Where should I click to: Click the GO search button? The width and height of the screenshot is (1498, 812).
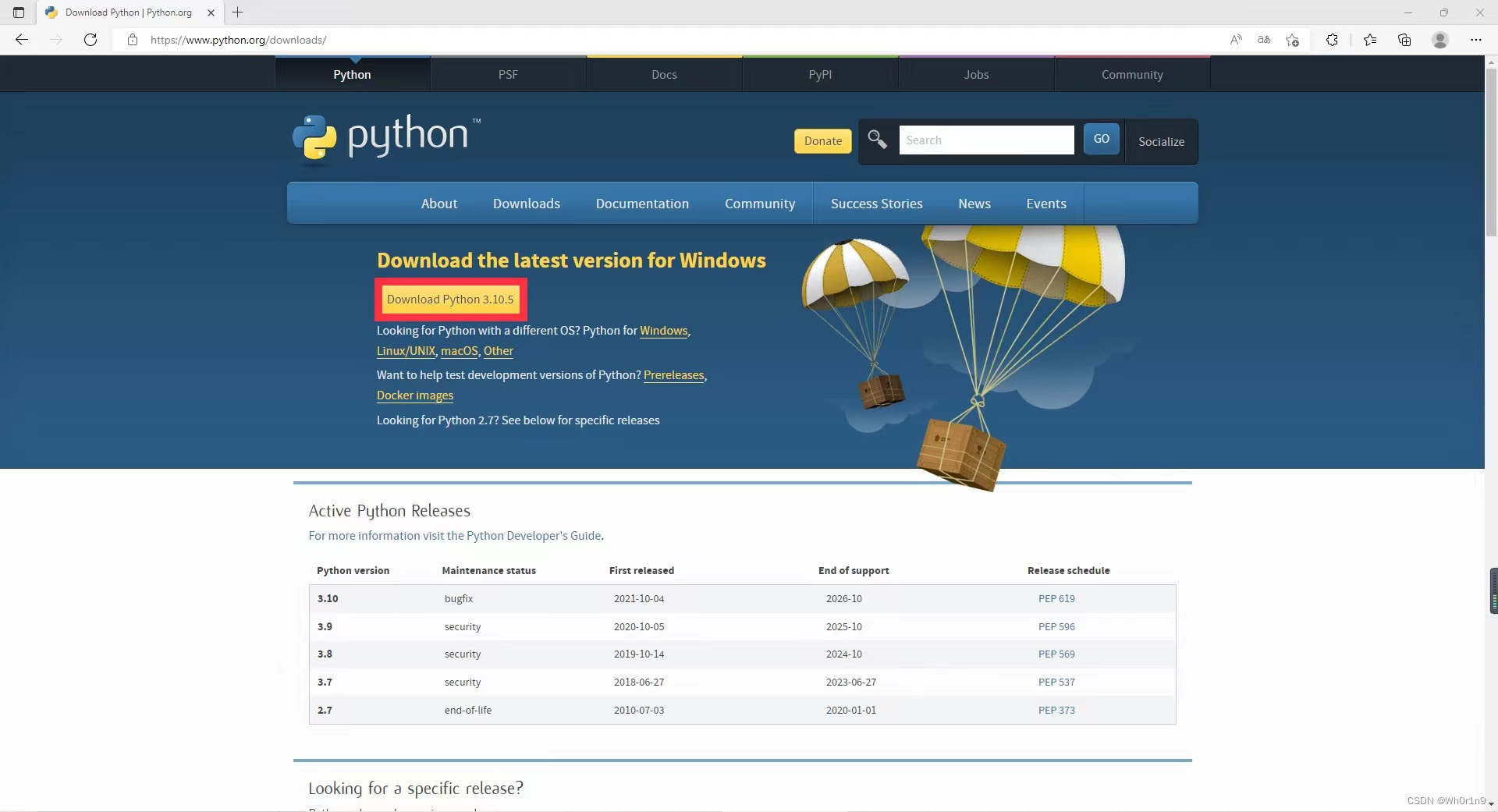(x=1102, y=139)
